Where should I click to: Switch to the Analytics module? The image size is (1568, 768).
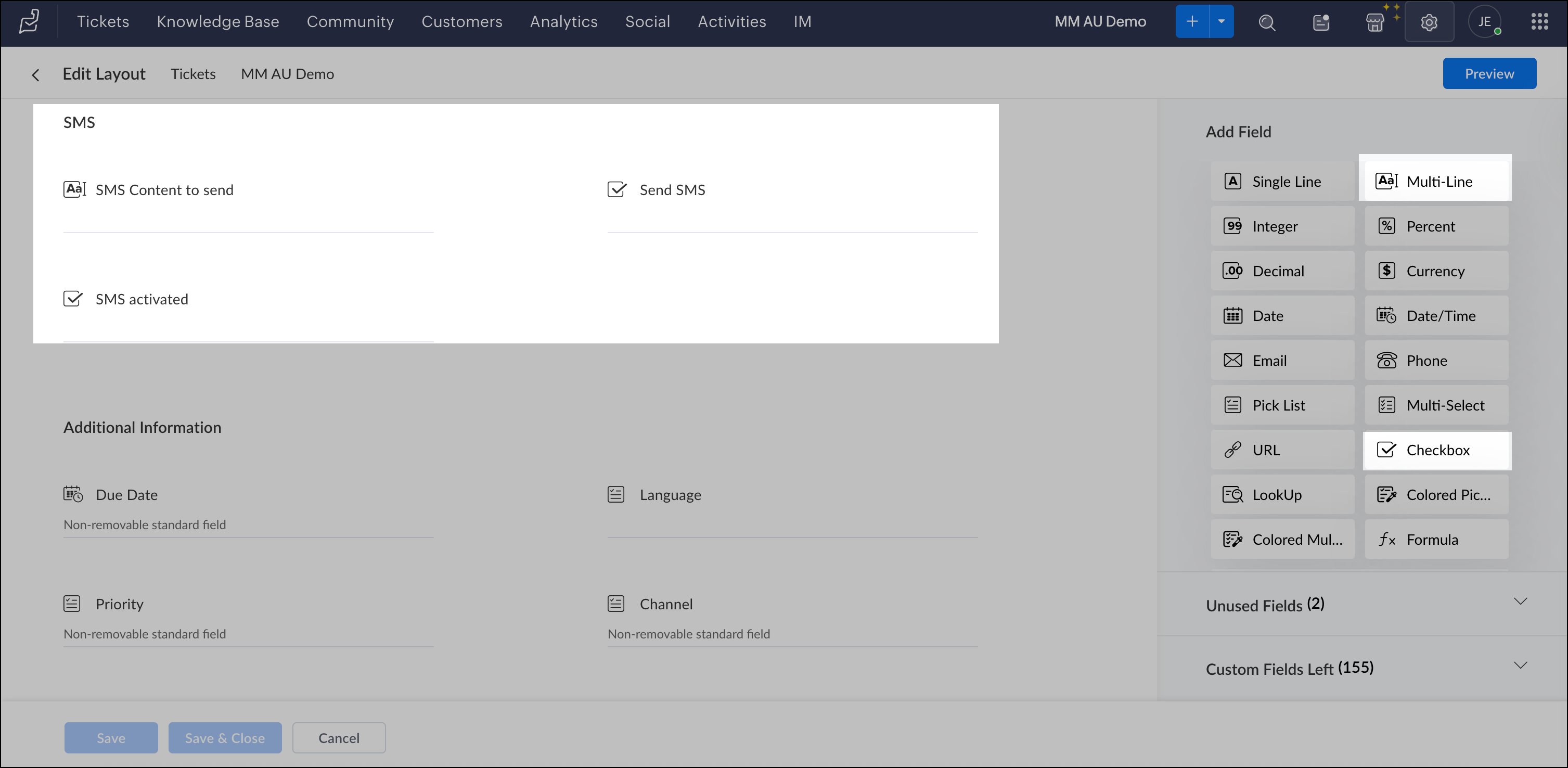(563, 21)
